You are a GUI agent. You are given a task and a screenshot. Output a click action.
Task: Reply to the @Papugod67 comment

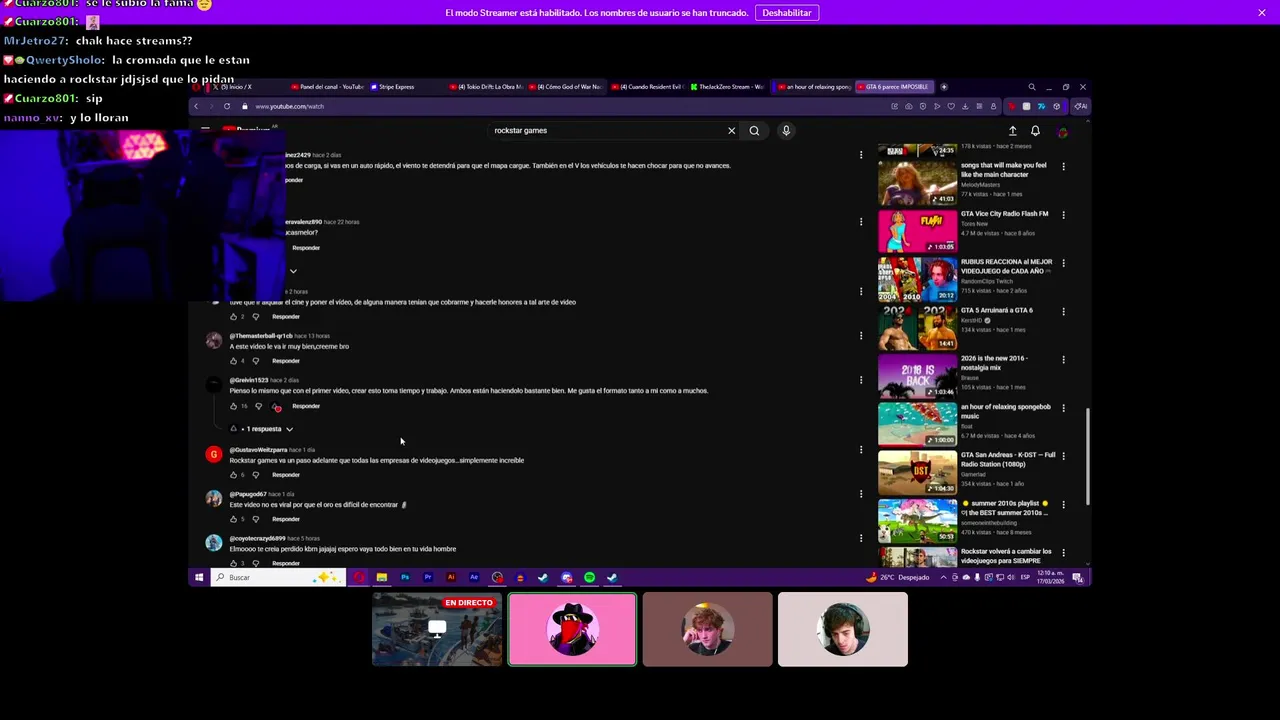click(286, 519)
